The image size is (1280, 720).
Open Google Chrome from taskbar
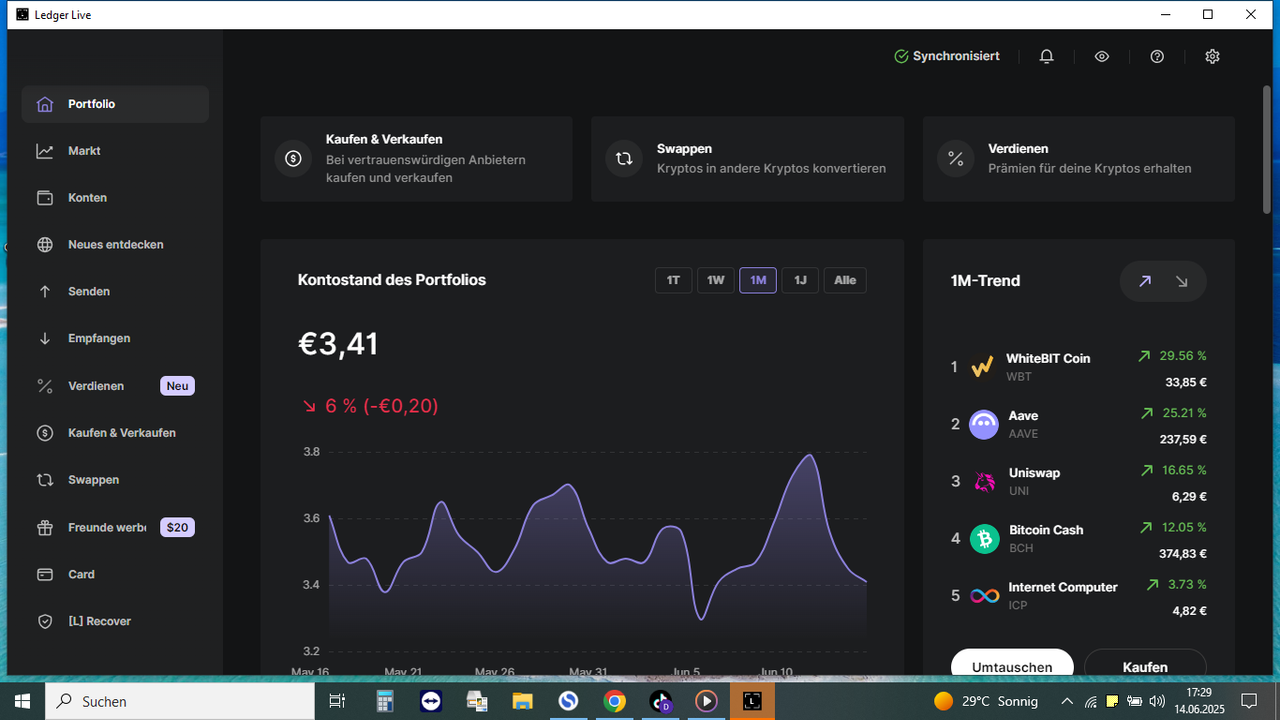click(614, 701)
